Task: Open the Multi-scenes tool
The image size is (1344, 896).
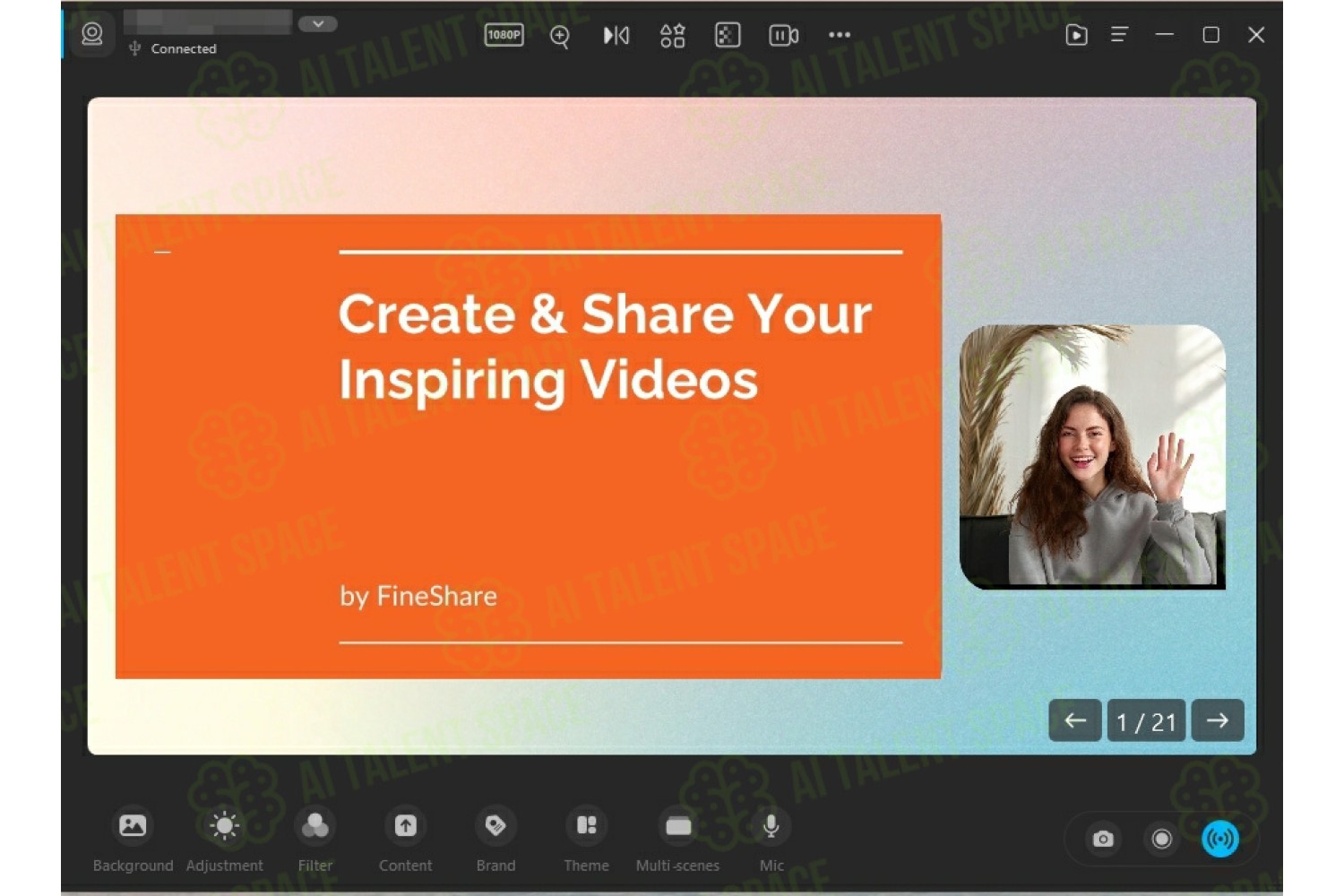Action: (x=677, y=840)
